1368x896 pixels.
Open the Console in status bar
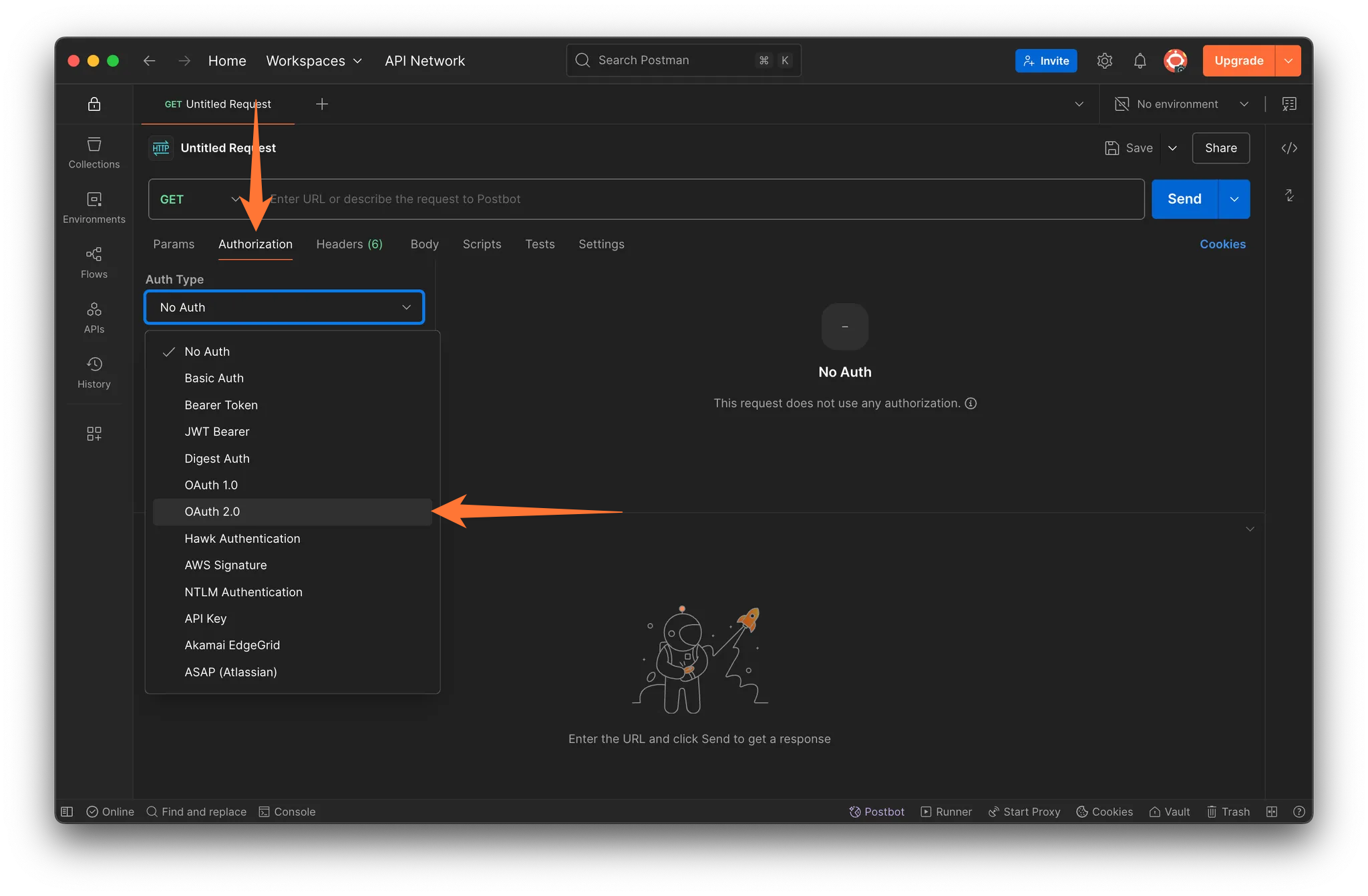[287, 812]
